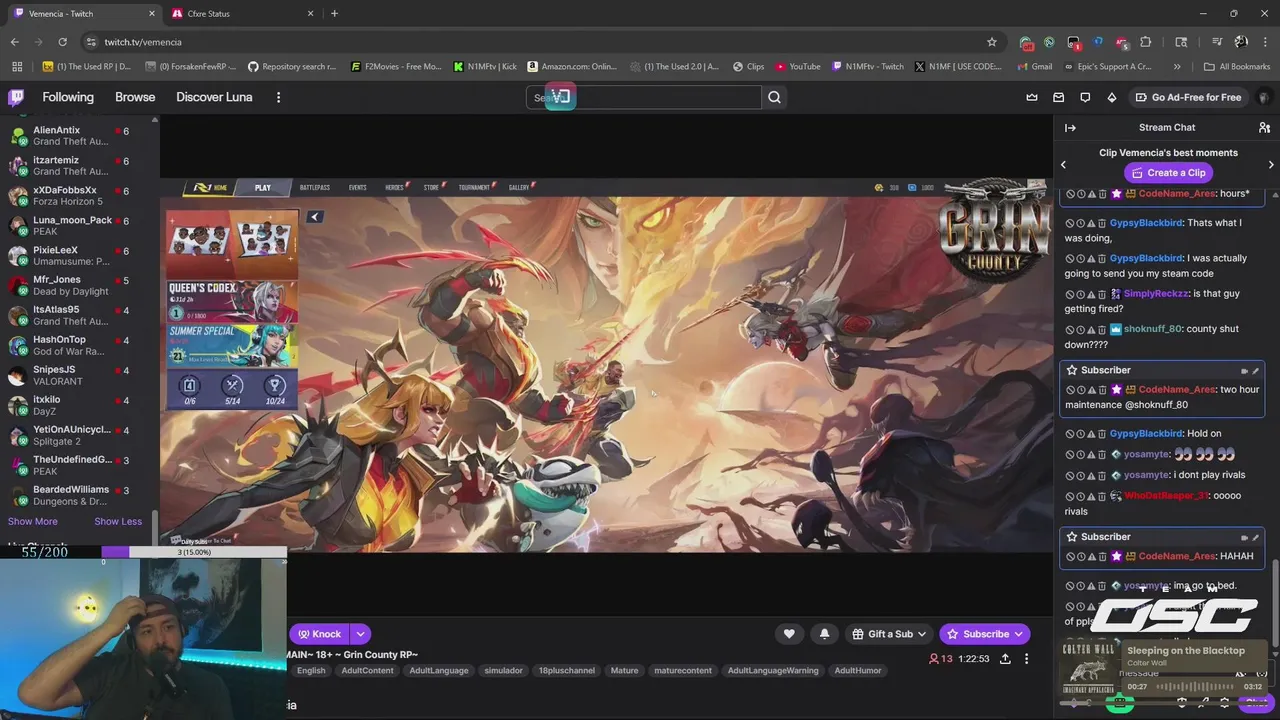Screen dimensions: 1280x720
Task: Click the Create a Clip button
Action: (x=1168, y=173)
